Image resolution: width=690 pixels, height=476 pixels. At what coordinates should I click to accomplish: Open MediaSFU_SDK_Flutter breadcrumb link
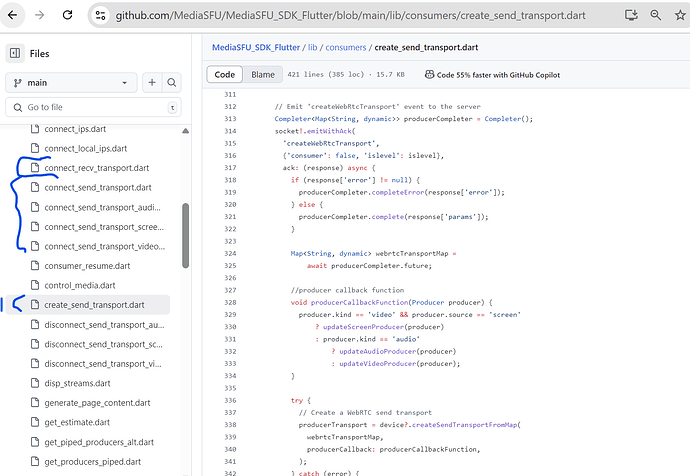[256, 48]
